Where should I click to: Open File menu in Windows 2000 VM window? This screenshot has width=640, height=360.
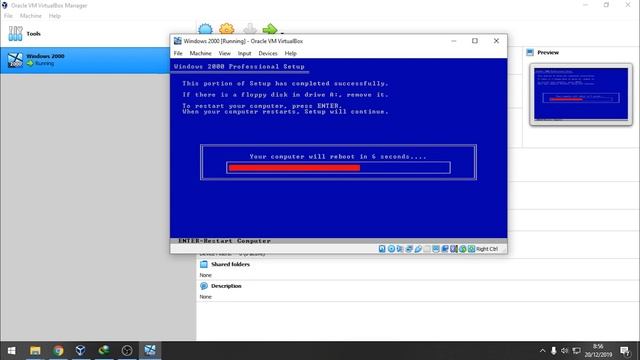point(178,53)
